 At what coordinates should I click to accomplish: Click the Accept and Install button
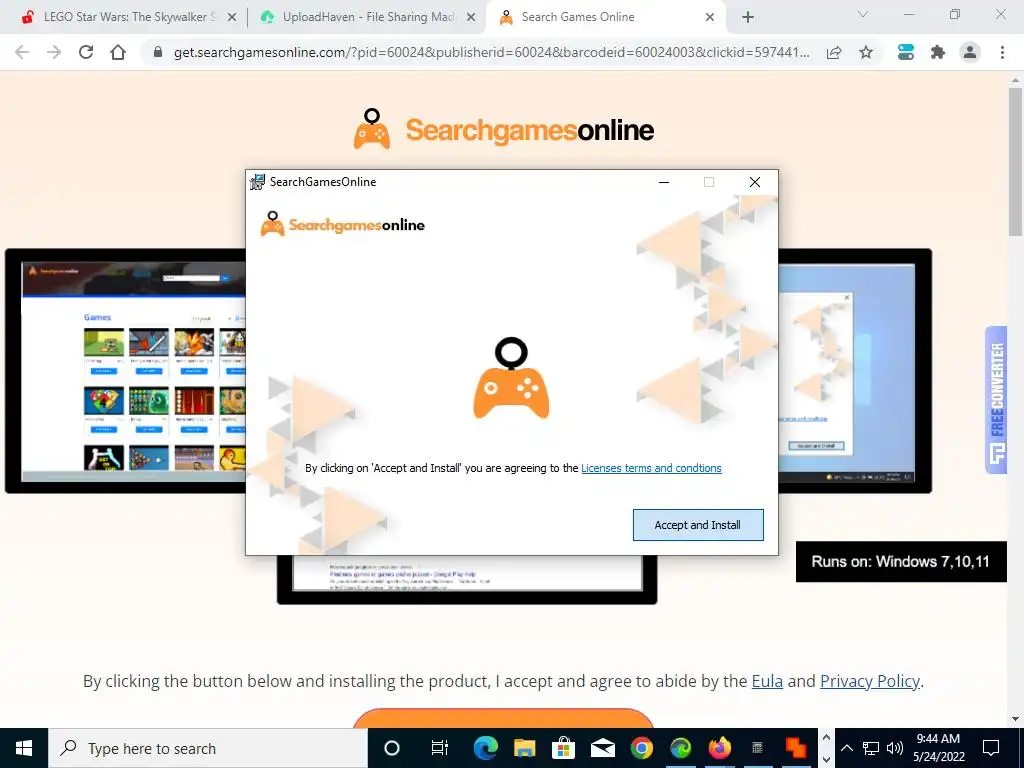coord(697,525)
